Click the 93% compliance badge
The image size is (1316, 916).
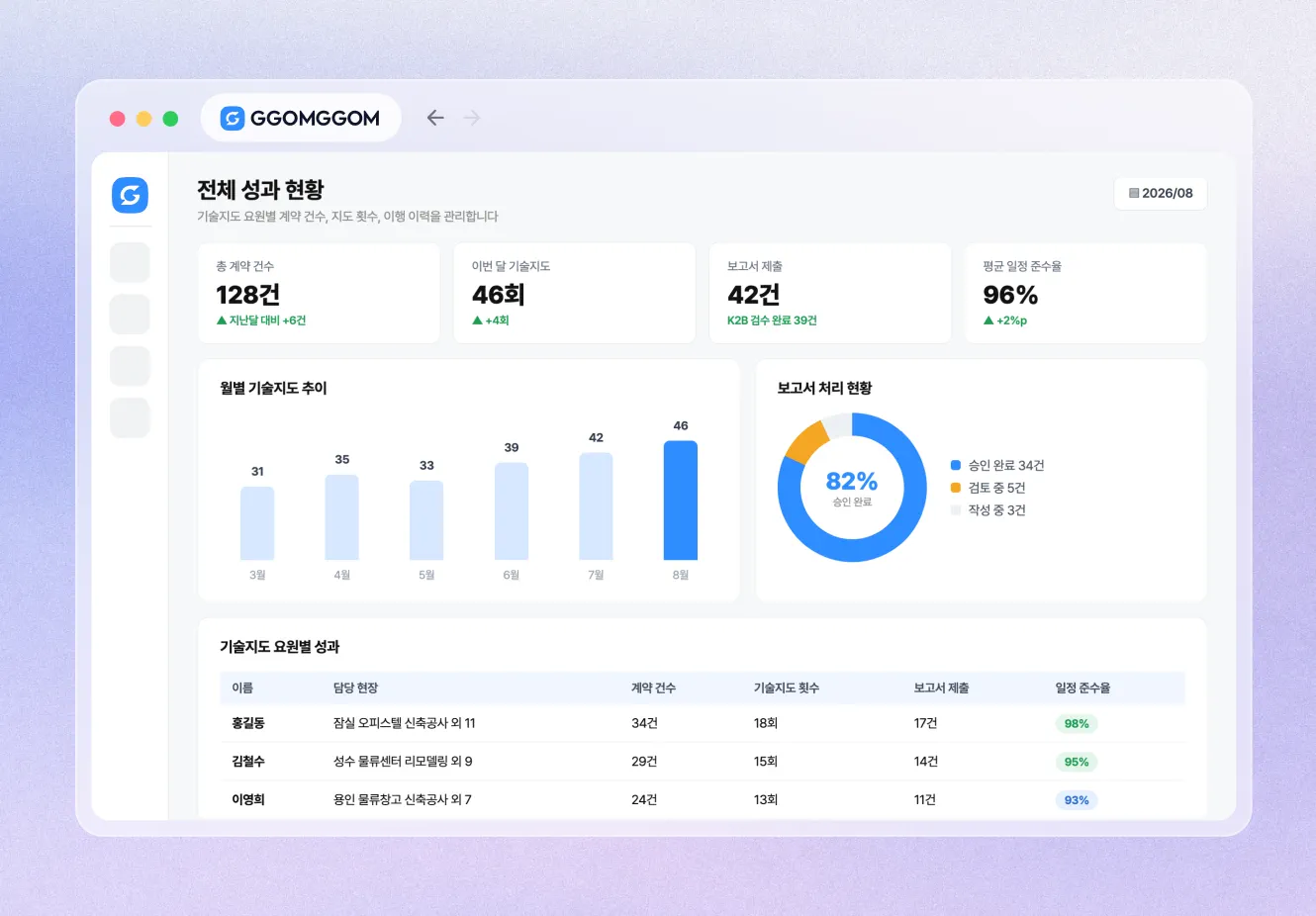pyautogui.click(x=1077, y=800)
